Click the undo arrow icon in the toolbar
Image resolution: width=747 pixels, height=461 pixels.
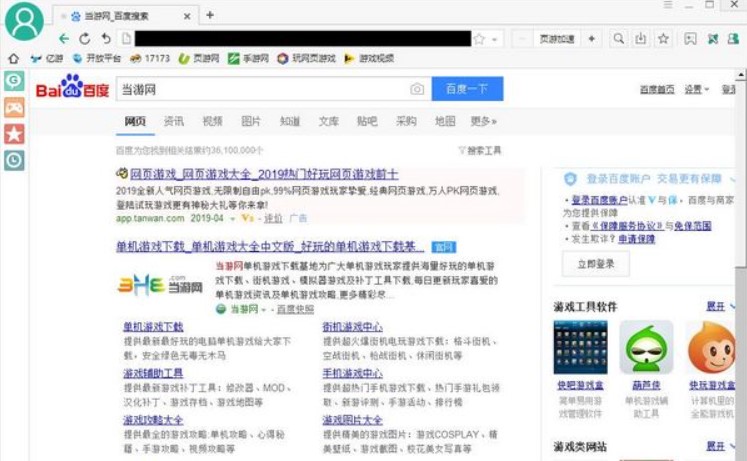106,39
